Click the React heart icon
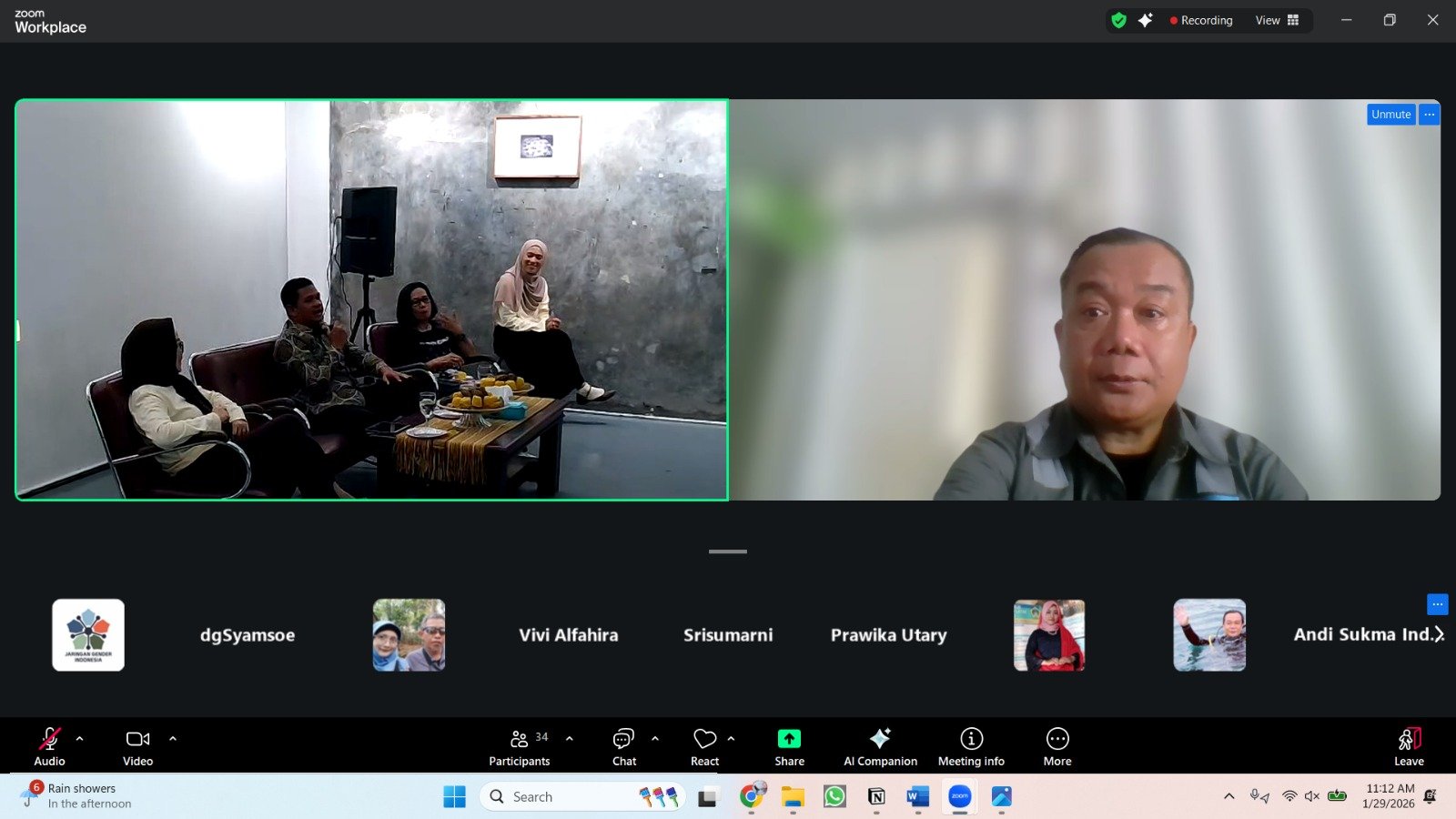Viewport: 1456px width, 819px height. [x=704, y=747]
